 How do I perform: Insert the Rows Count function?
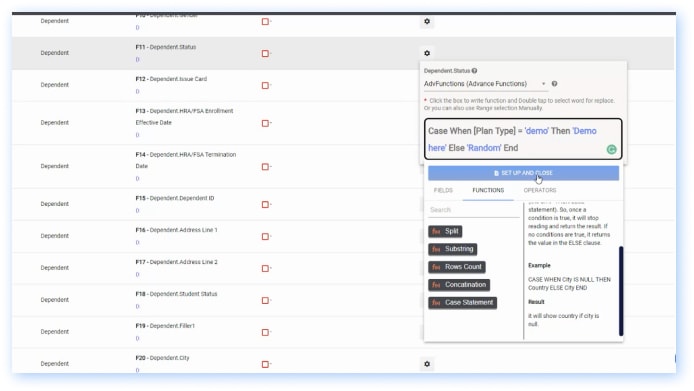click(x=457, y=267)
